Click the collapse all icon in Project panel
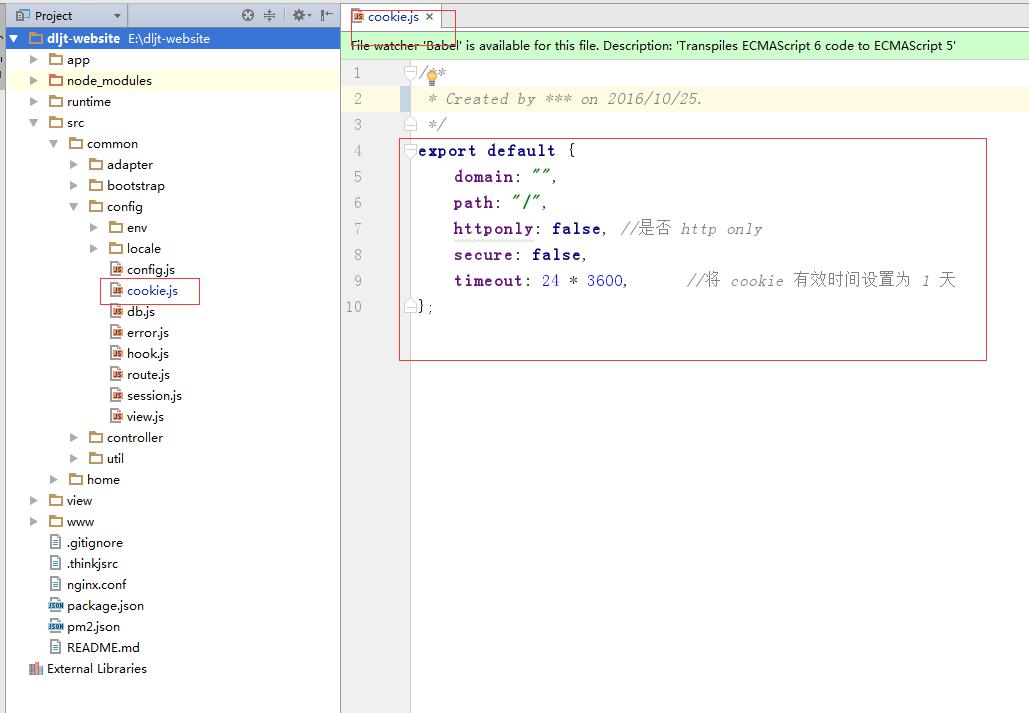The height and width of the screenshot is (713, 1029). coord(269,15)
